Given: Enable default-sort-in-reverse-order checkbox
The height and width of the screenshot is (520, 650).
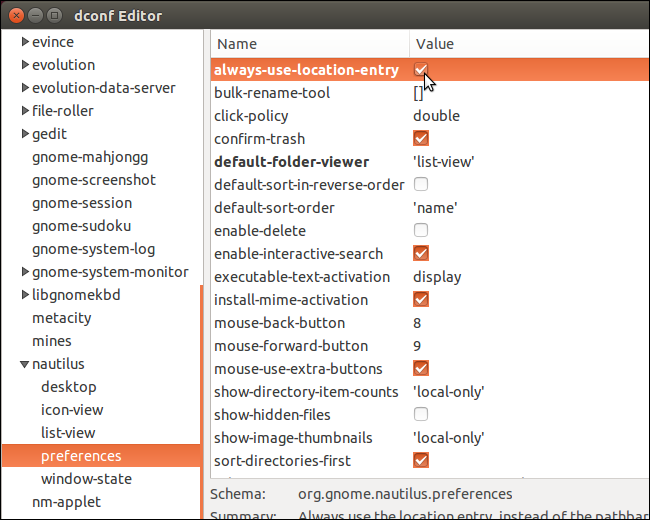Looking at the screenshot, I should coord(420,184).
